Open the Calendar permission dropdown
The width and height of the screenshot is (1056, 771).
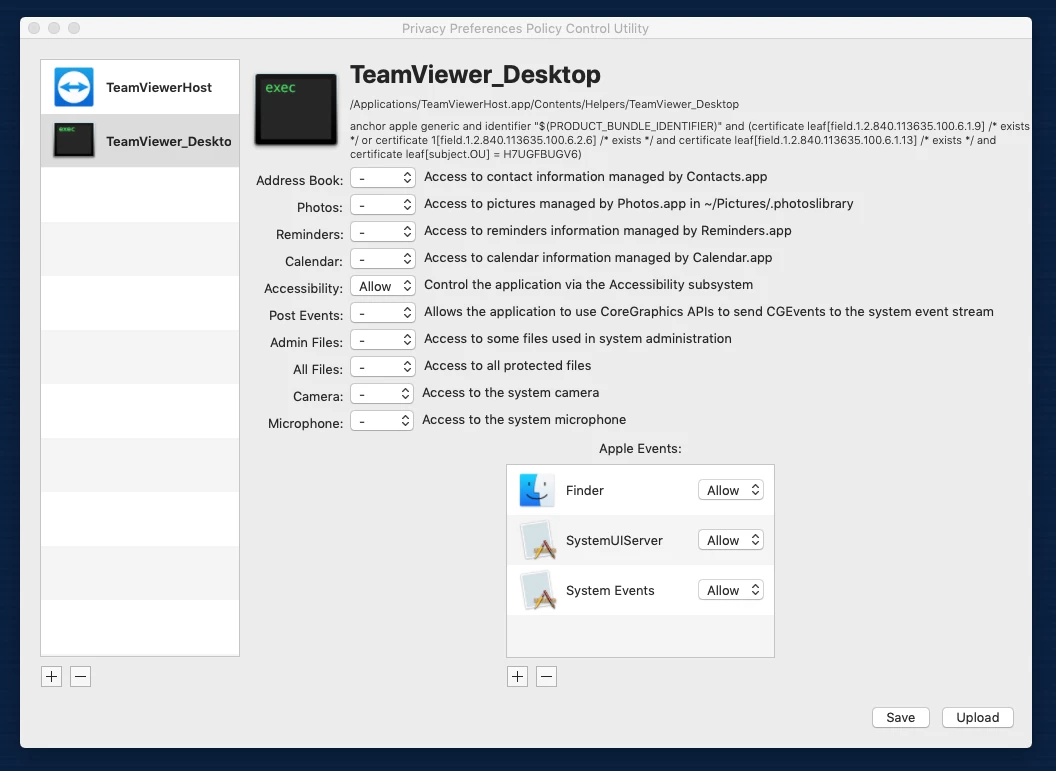[x=383, y=259]
